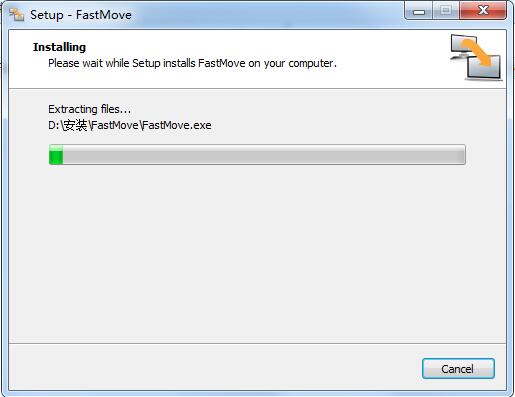
Task: Click the Setup installer icon in title bar
Action: point(17,15)
